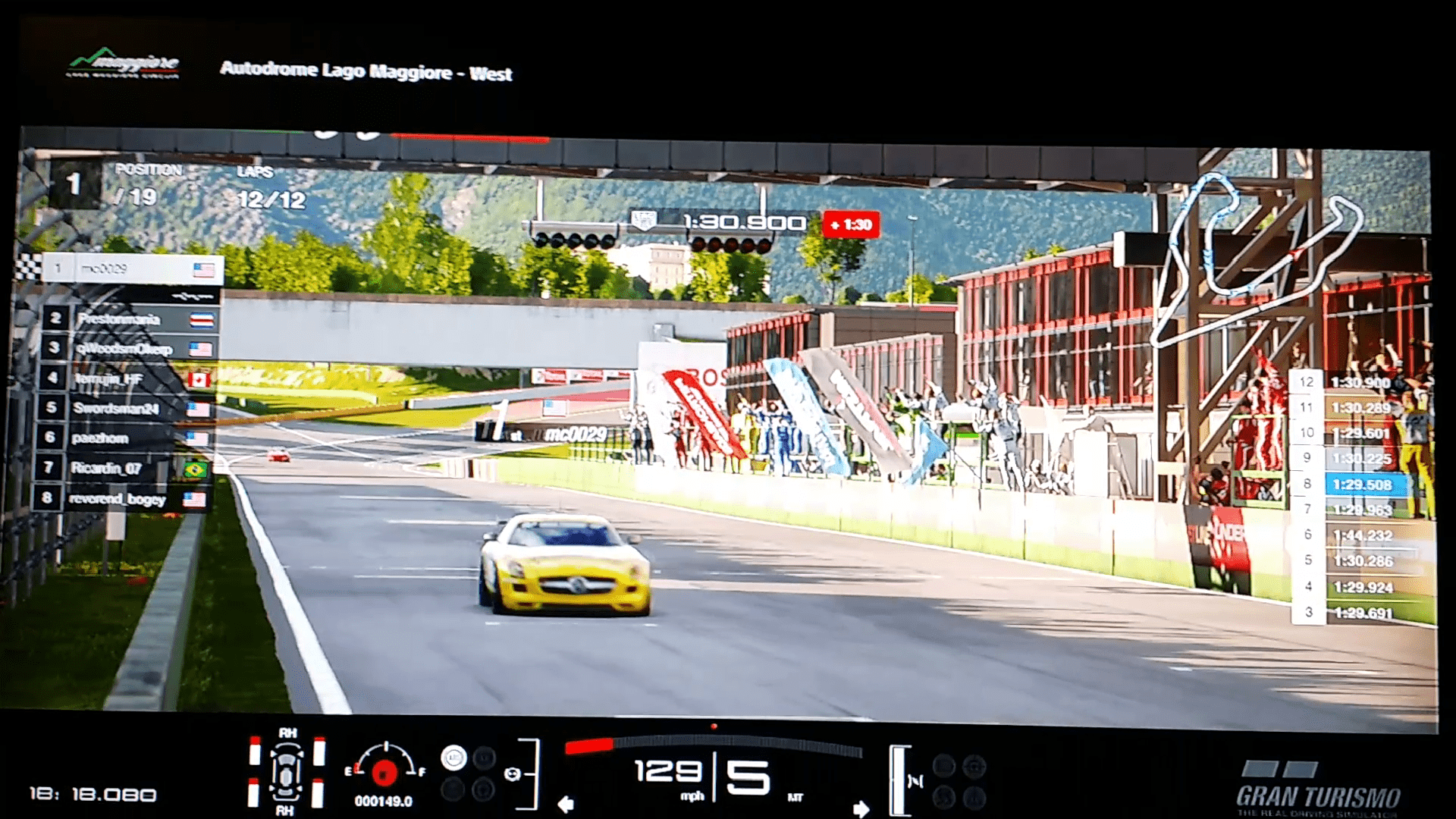Click the 18:18.080 total race time

point(93,795)
